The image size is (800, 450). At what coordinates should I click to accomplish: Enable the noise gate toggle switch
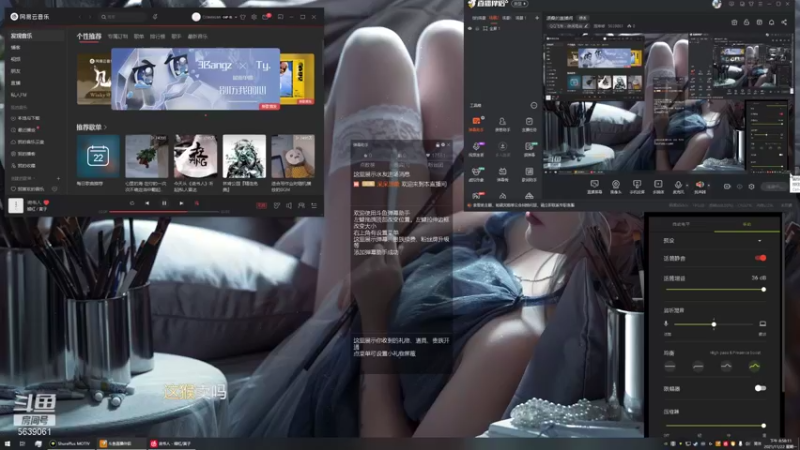pos(760,388)
